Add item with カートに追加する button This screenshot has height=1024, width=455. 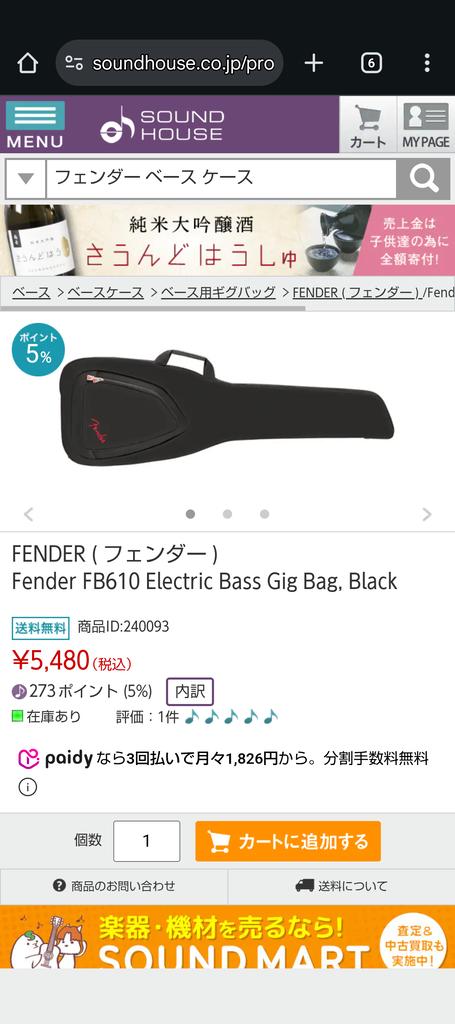pos(288,841)
